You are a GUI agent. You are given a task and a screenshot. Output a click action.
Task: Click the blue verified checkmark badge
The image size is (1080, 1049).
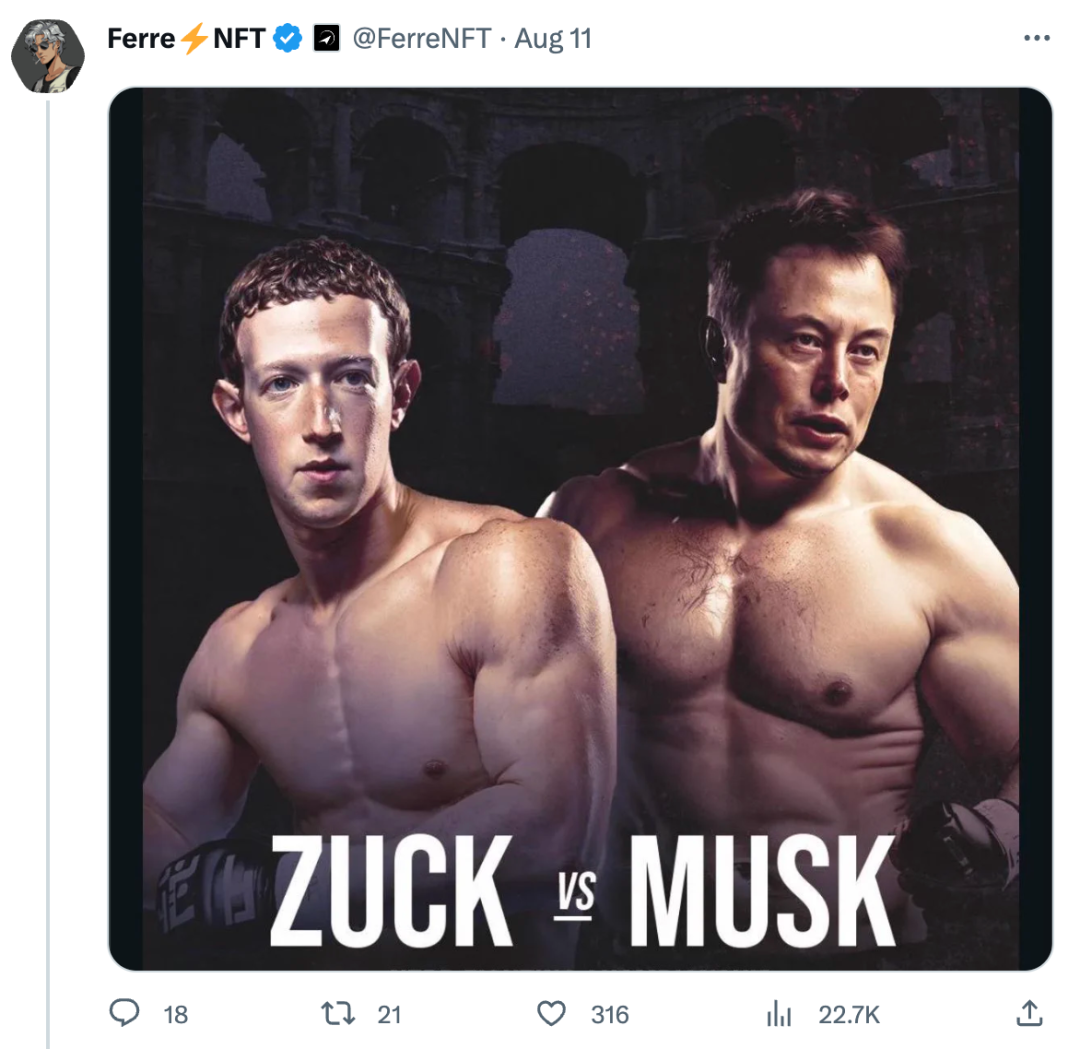(x=289, y=39)
